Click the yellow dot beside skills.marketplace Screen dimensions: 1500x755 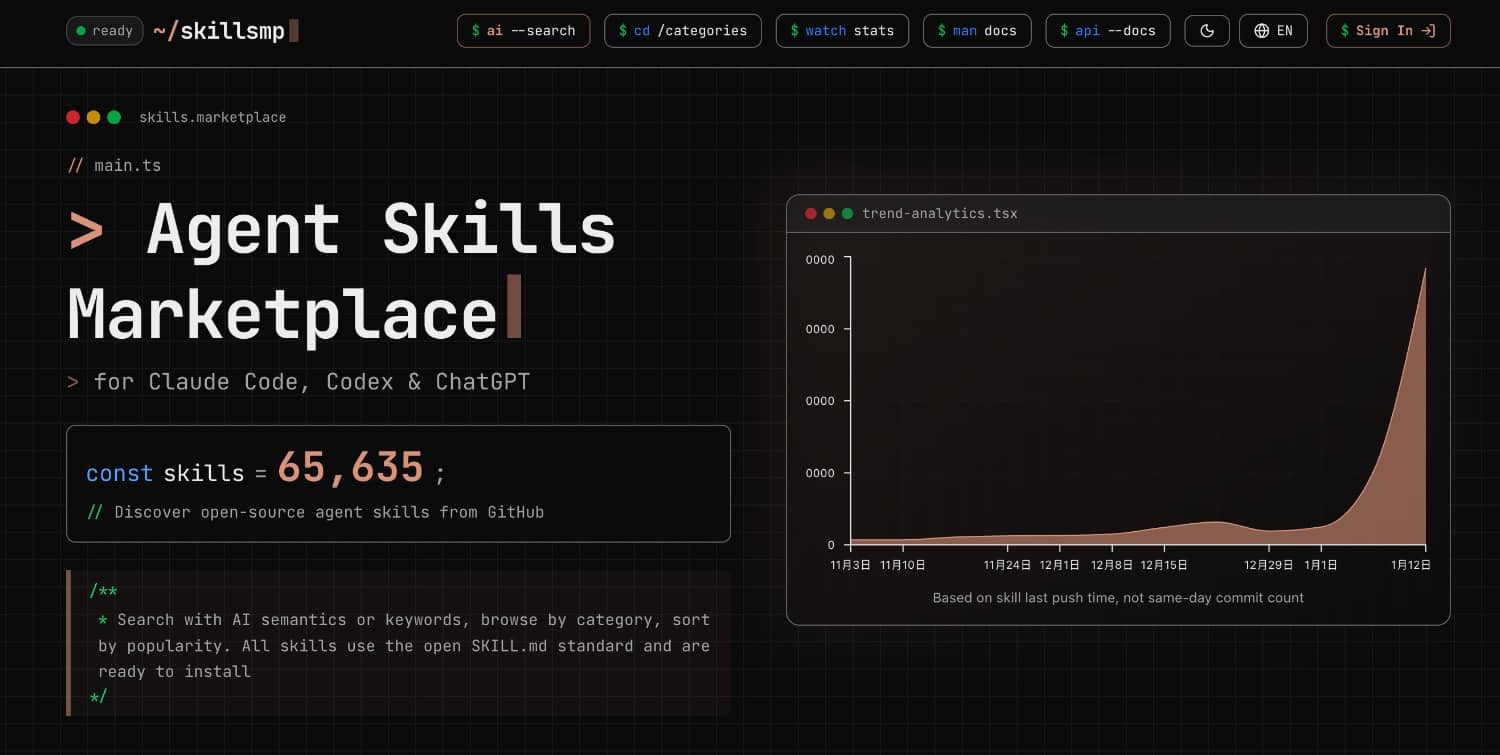[x=94, y=117]
